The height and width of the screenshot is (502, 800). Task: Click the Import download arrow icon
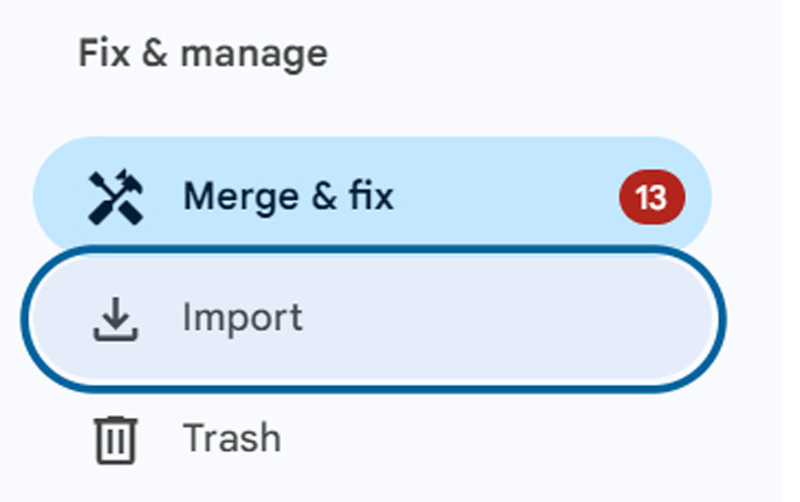[x=115, y=319]
